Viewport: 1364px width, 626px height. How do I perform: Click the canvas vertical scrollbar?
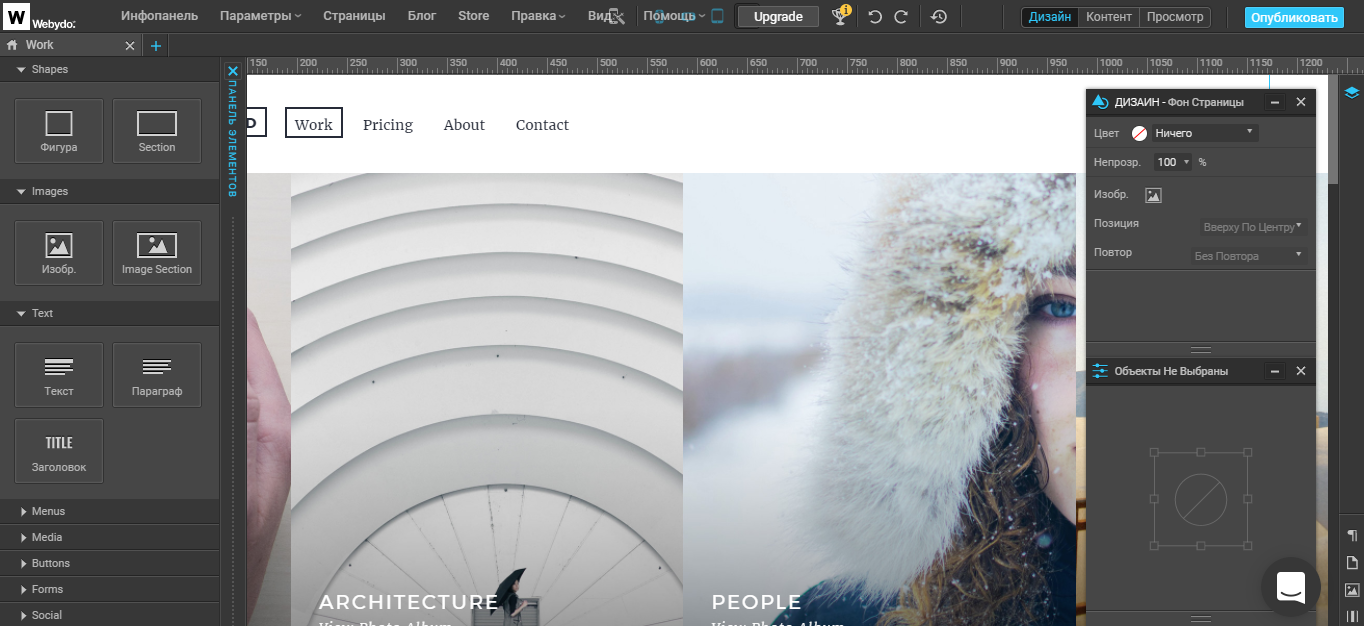pyautogui.click(x=1333, y=130)
